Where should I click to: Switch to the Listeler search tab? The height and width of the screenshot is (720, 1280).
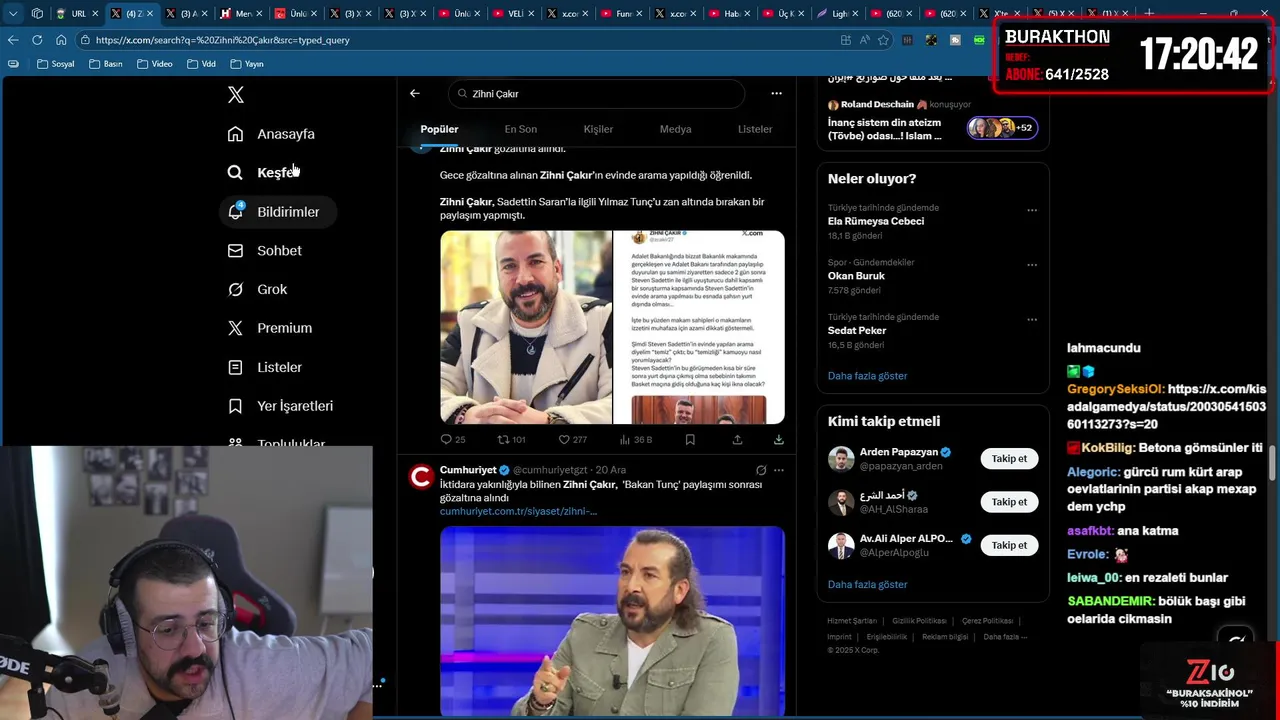tap(755, 129)
